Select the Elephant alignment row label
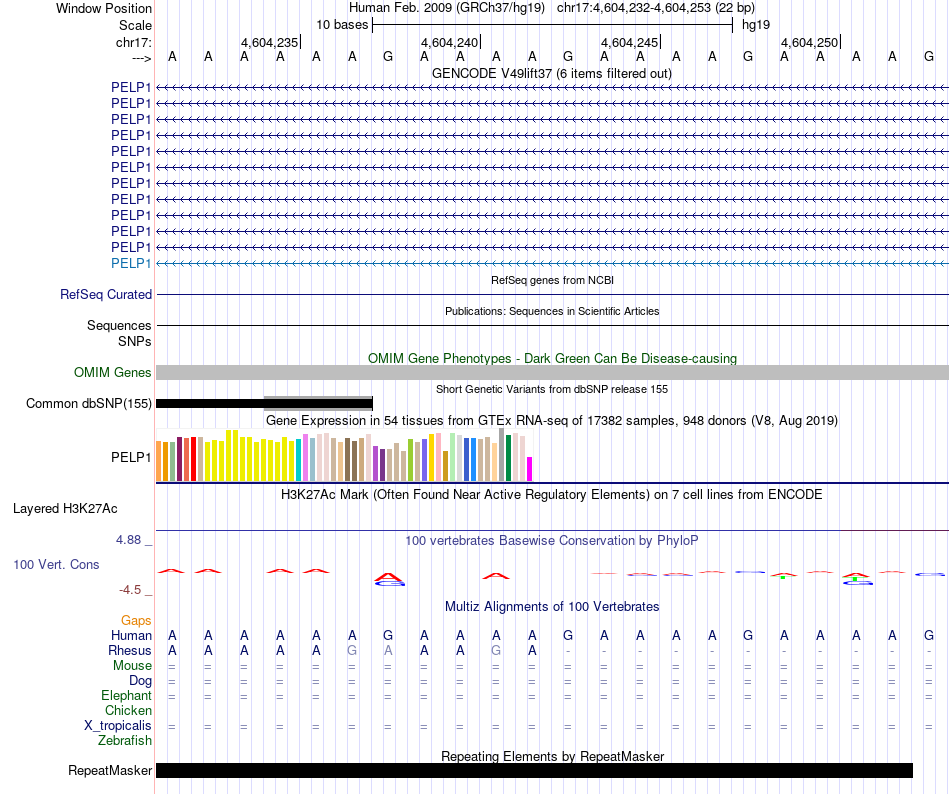 [126, 695]
